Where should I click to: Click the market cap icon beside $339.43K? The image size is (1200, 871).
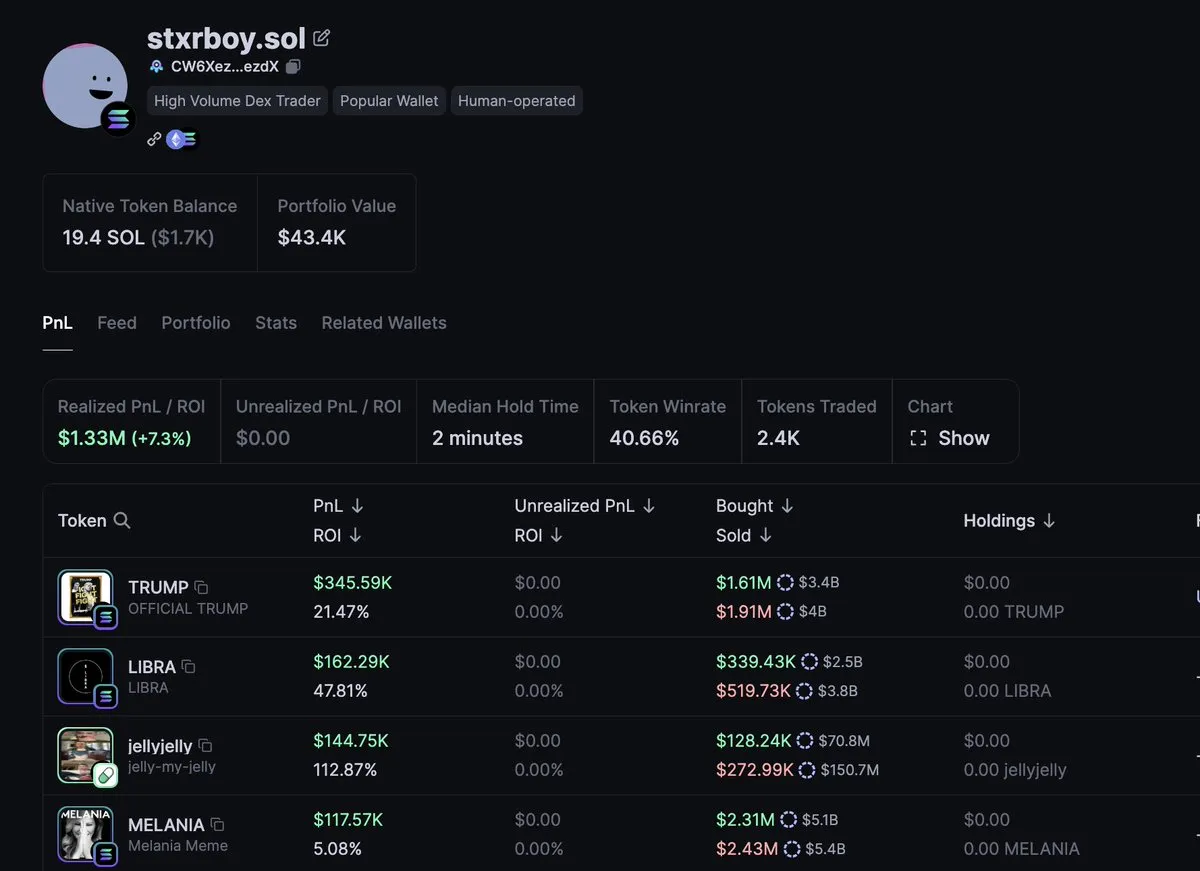pyautogui.click(x=809, y=661)
